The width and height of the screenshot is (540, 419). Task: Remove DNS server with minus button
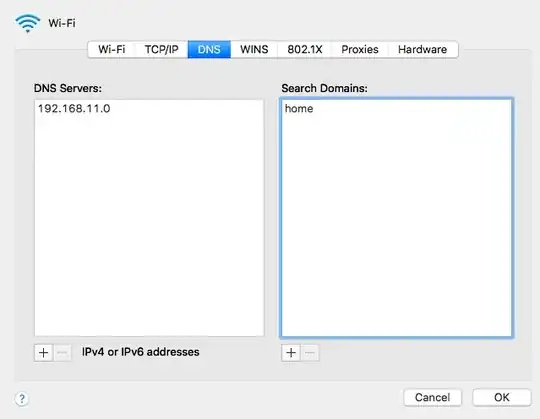coord(62,353)
